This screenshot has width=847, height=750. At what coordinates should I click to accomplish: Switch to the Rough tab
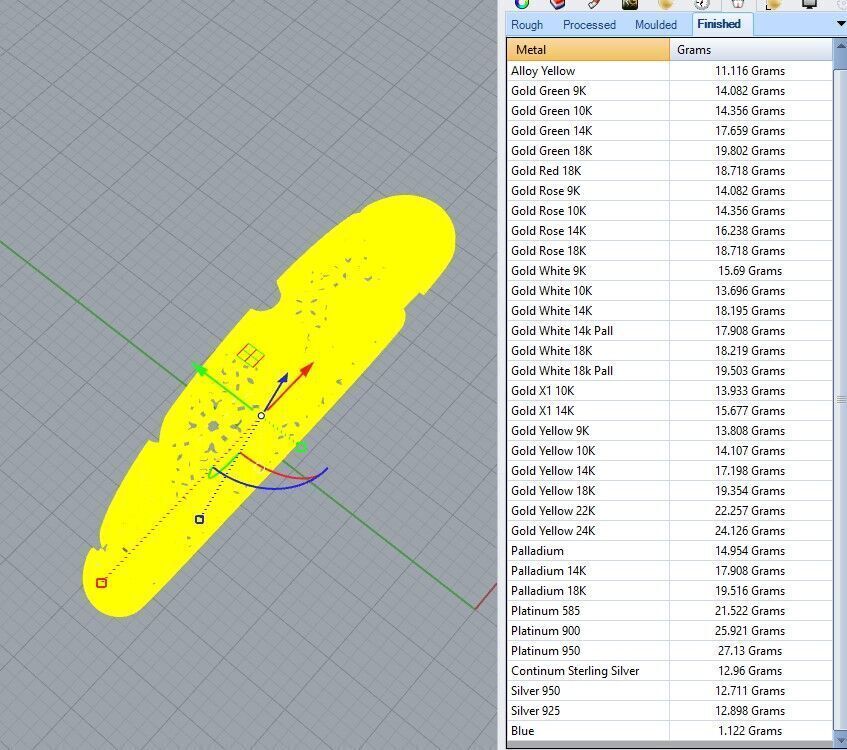click(x=527, y=25)
